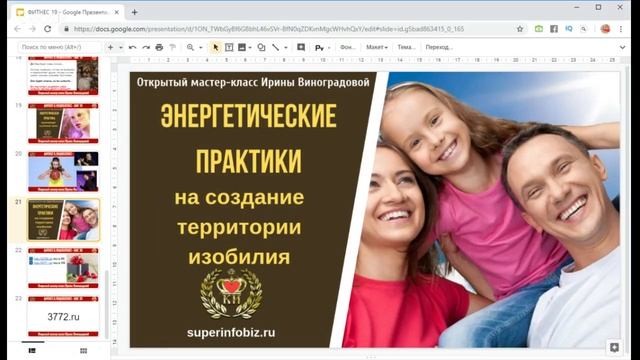This screenshot has height=360, width=640.
Task: Open the input tools dropdown arrow
Action: point(329,48)
